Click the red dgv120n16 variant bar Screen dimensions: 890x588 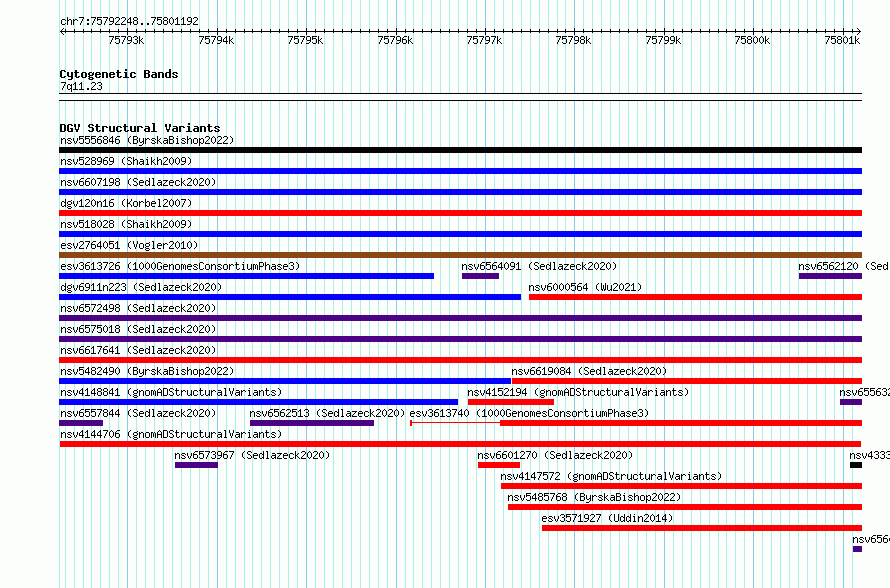coord(460,213)
